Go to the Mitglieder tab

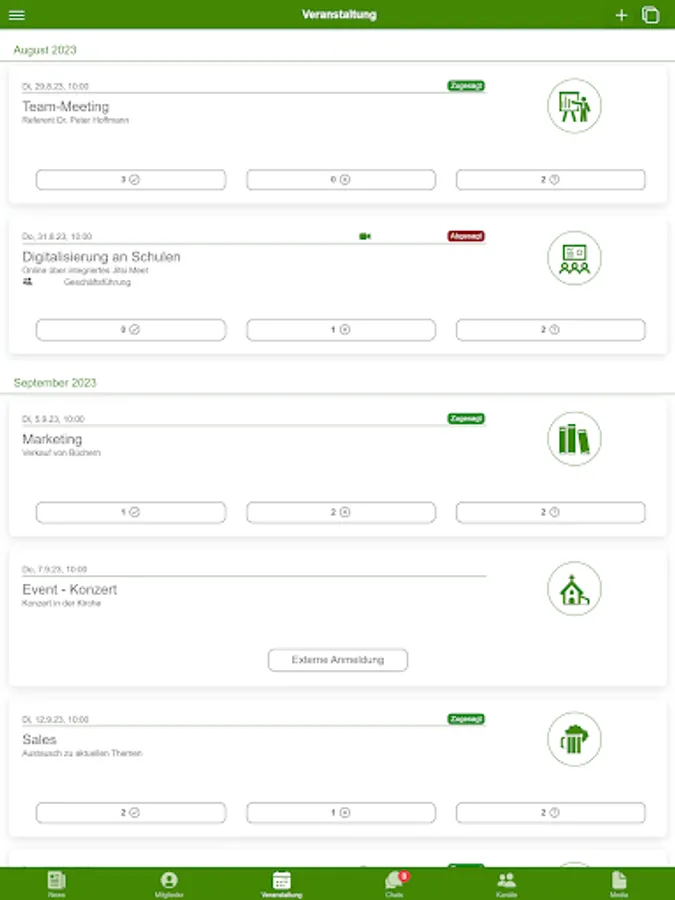click(169, 883)
